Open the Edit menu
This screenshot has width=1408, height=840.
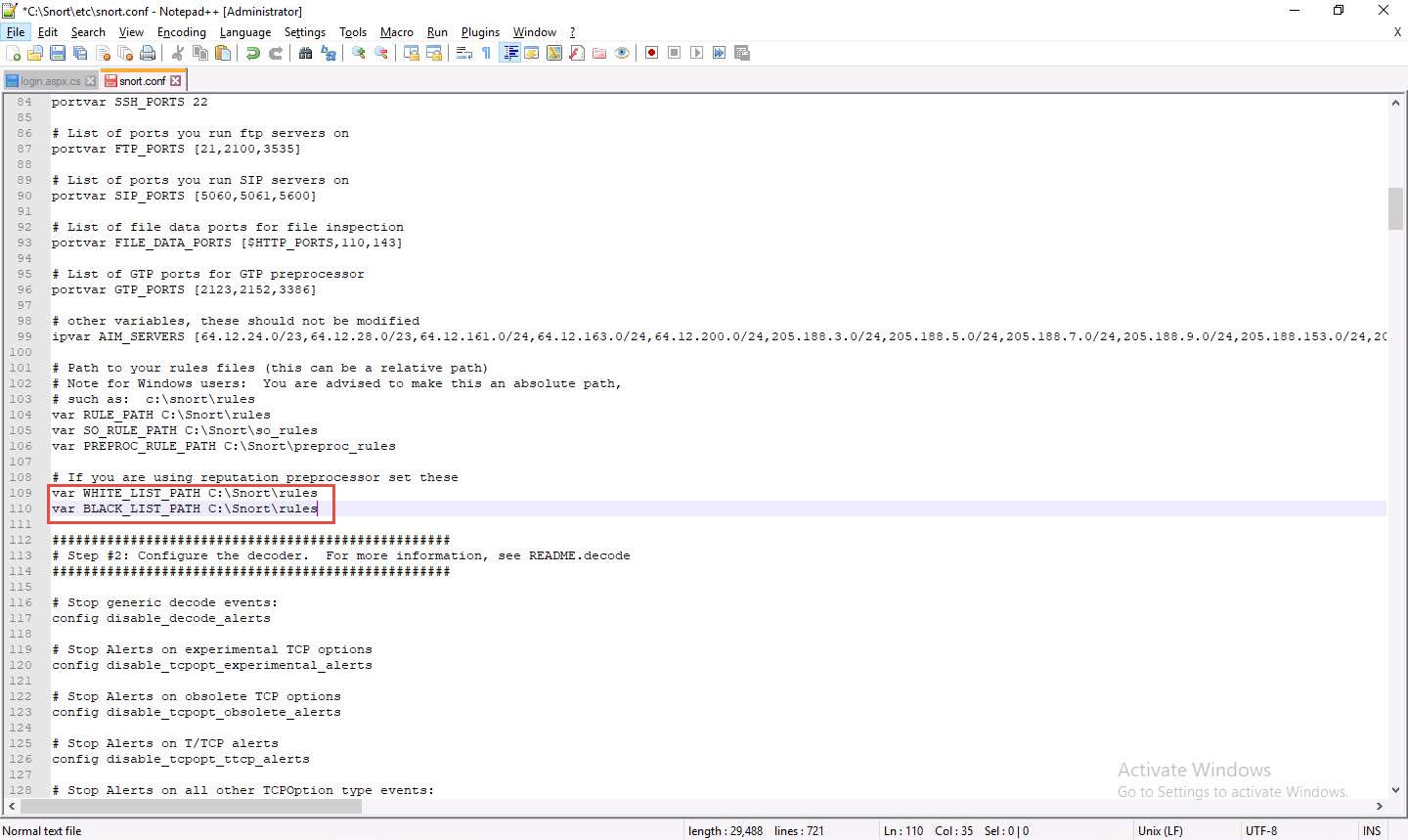48,32
